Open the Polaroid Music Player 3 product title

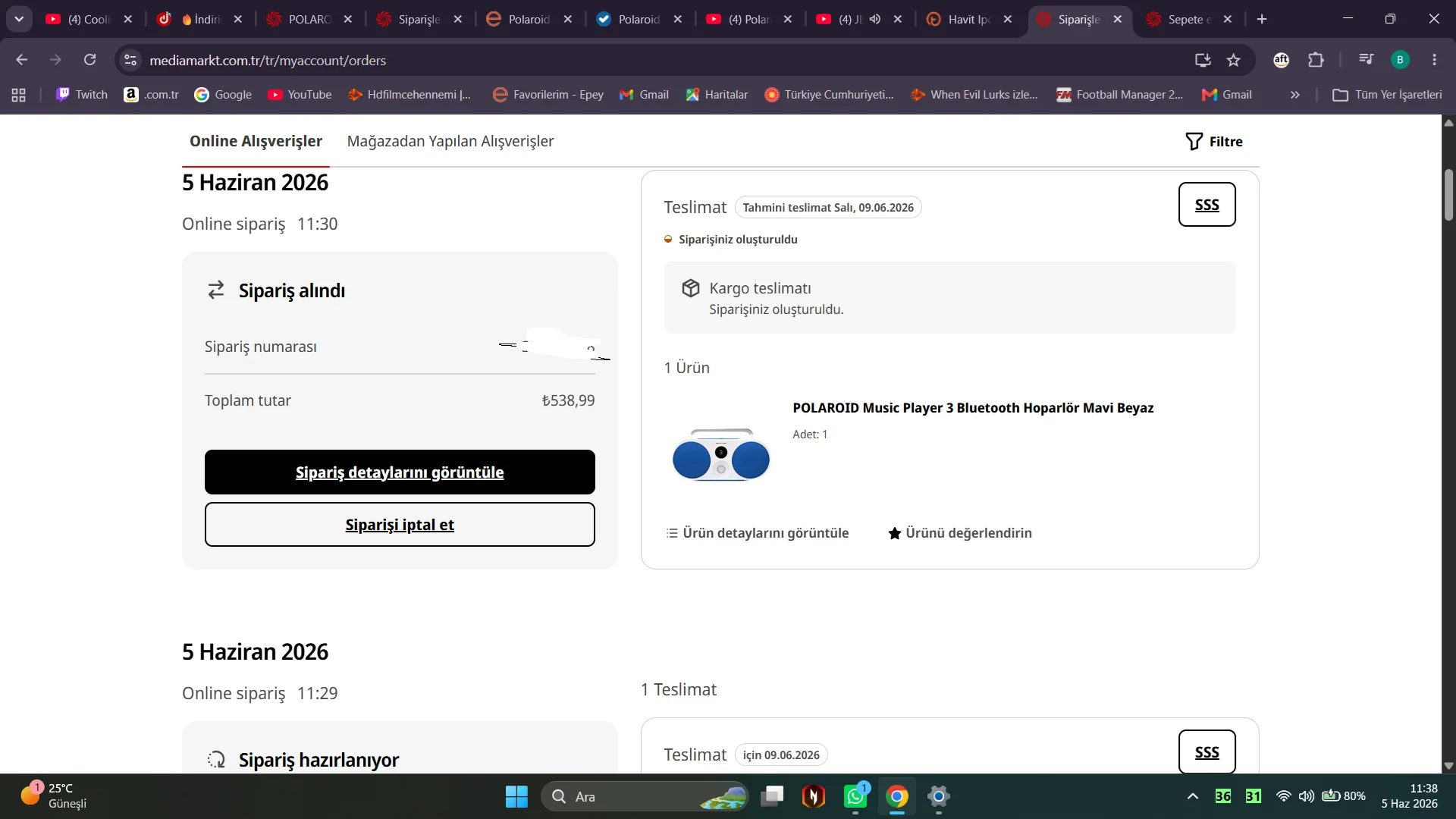coord(973,408)
